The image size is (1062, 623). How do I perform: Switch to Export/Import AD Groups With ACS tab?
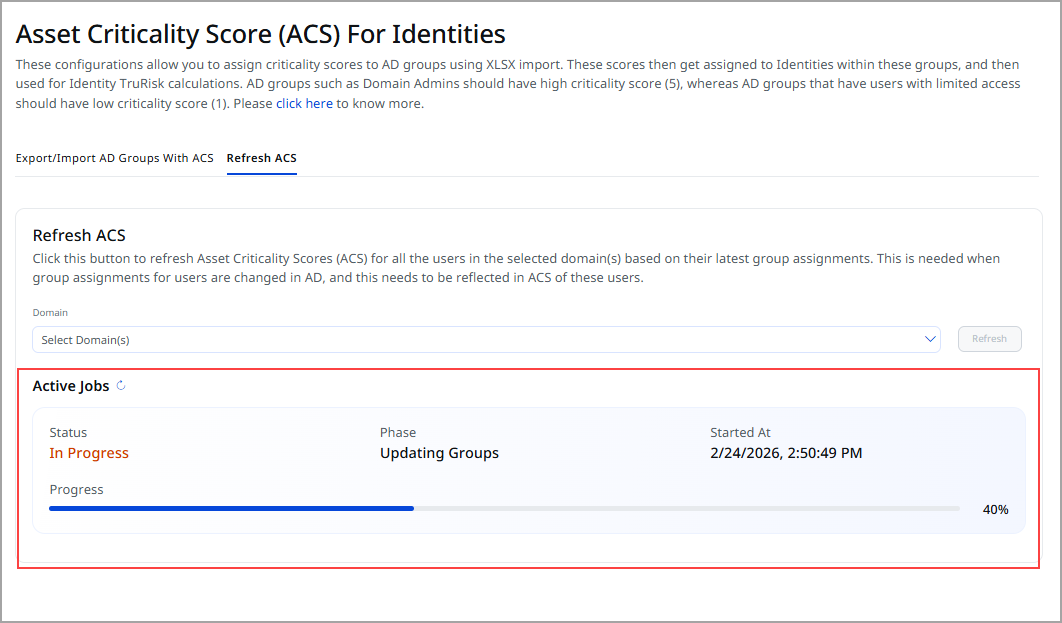114,158
